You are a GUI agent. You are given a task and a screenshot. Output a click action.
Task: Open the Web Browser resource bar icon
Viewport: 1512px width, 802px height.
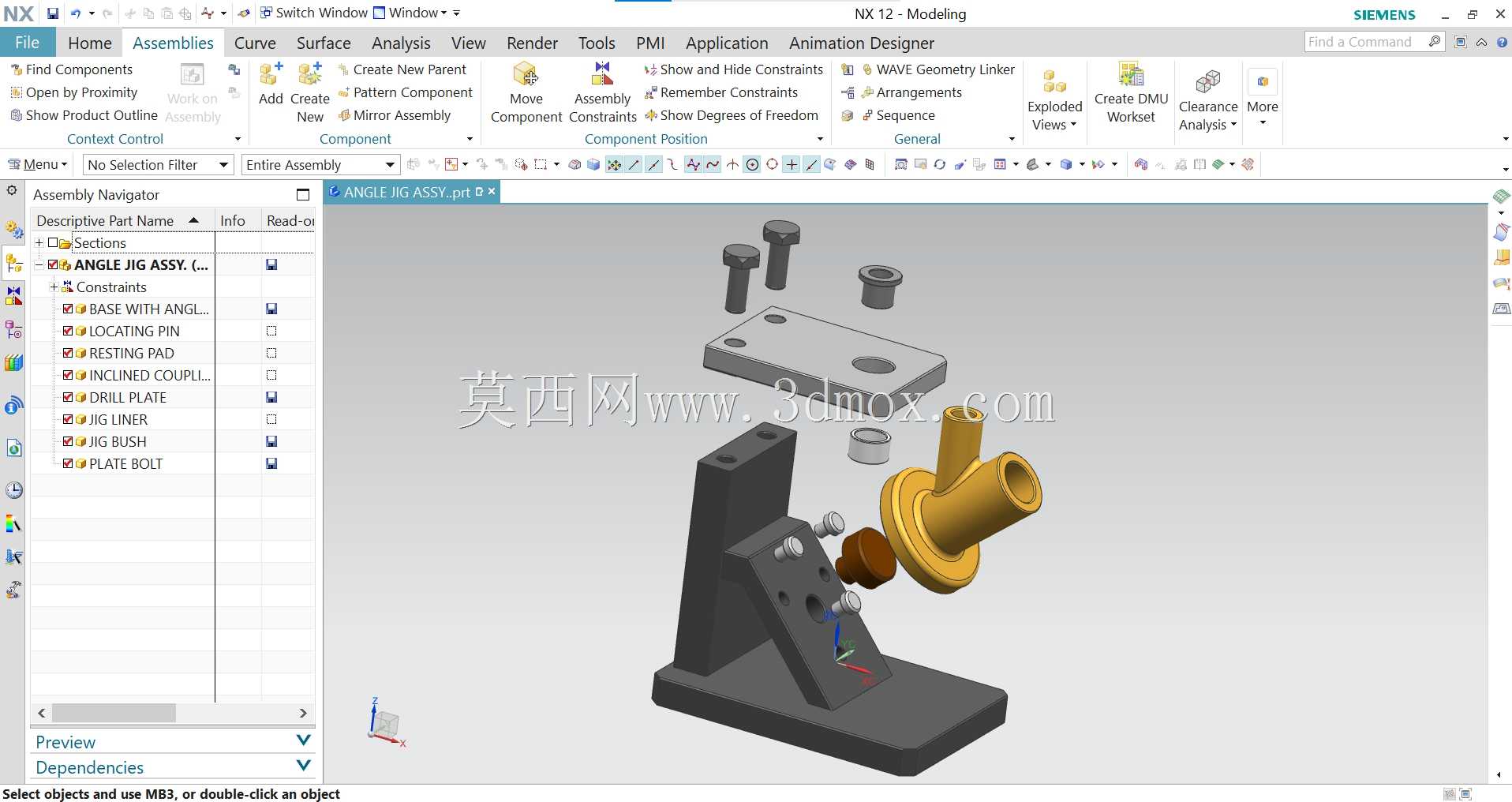click(x=14, y=448)
